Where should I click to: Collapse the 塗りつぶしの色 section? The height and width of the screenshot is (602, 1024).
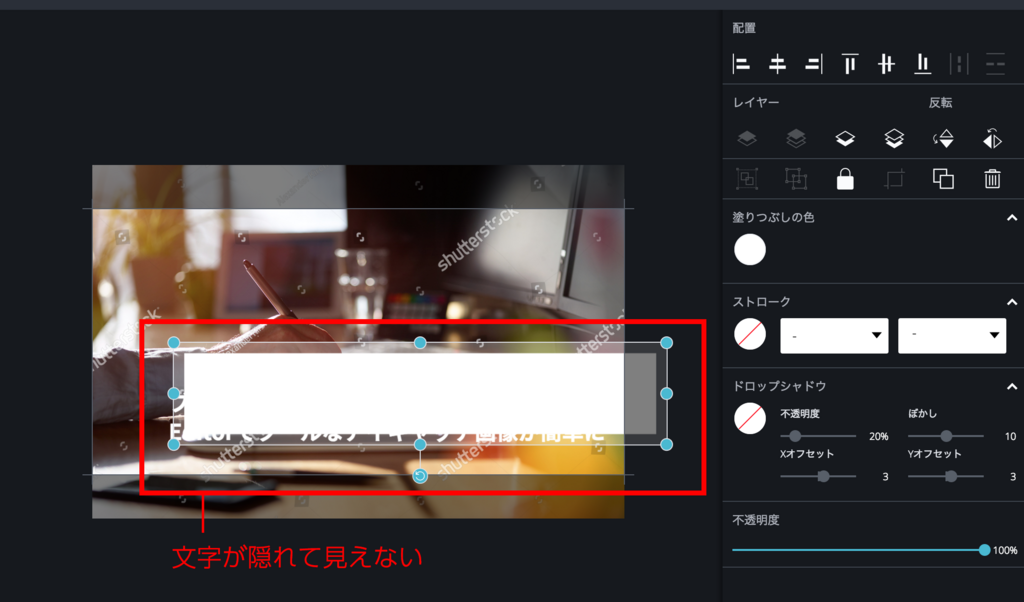(1011, 215)
